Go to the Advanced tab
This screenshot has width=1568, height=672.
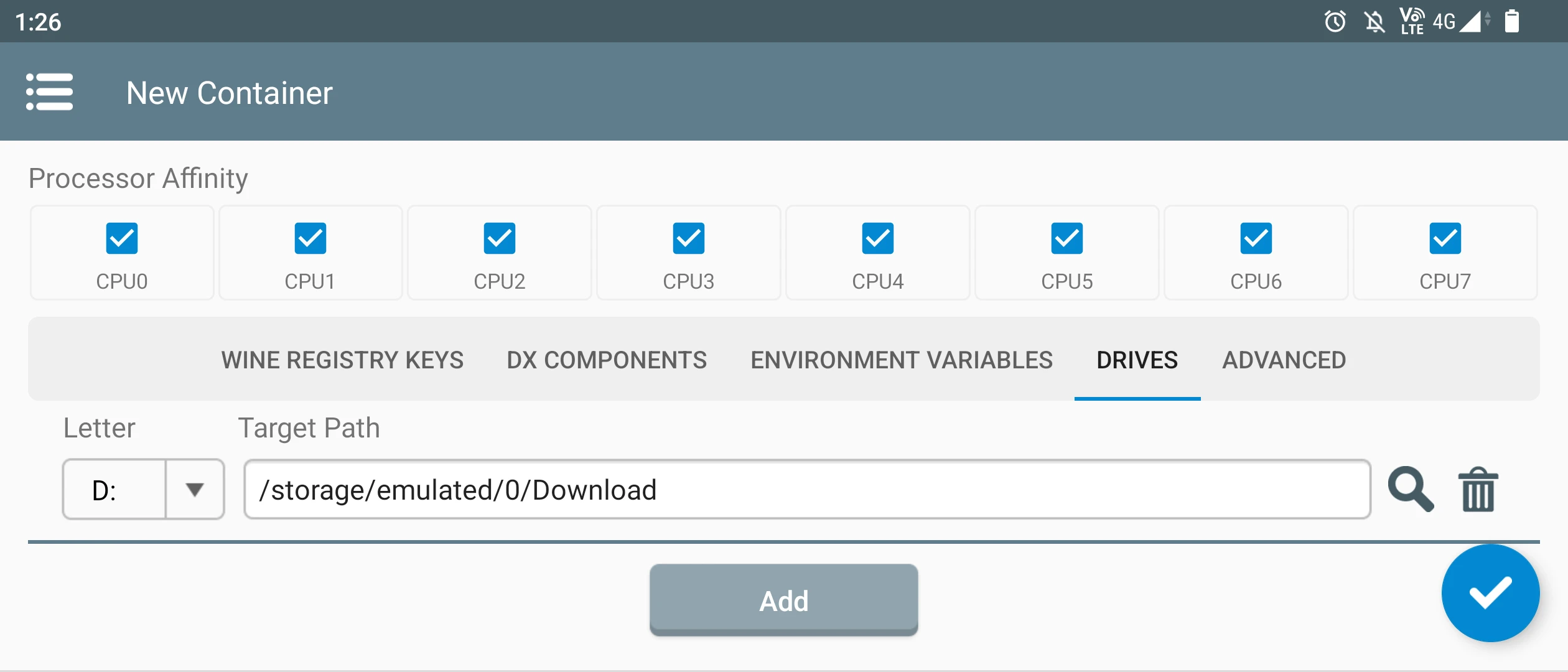coord(1284,360)
